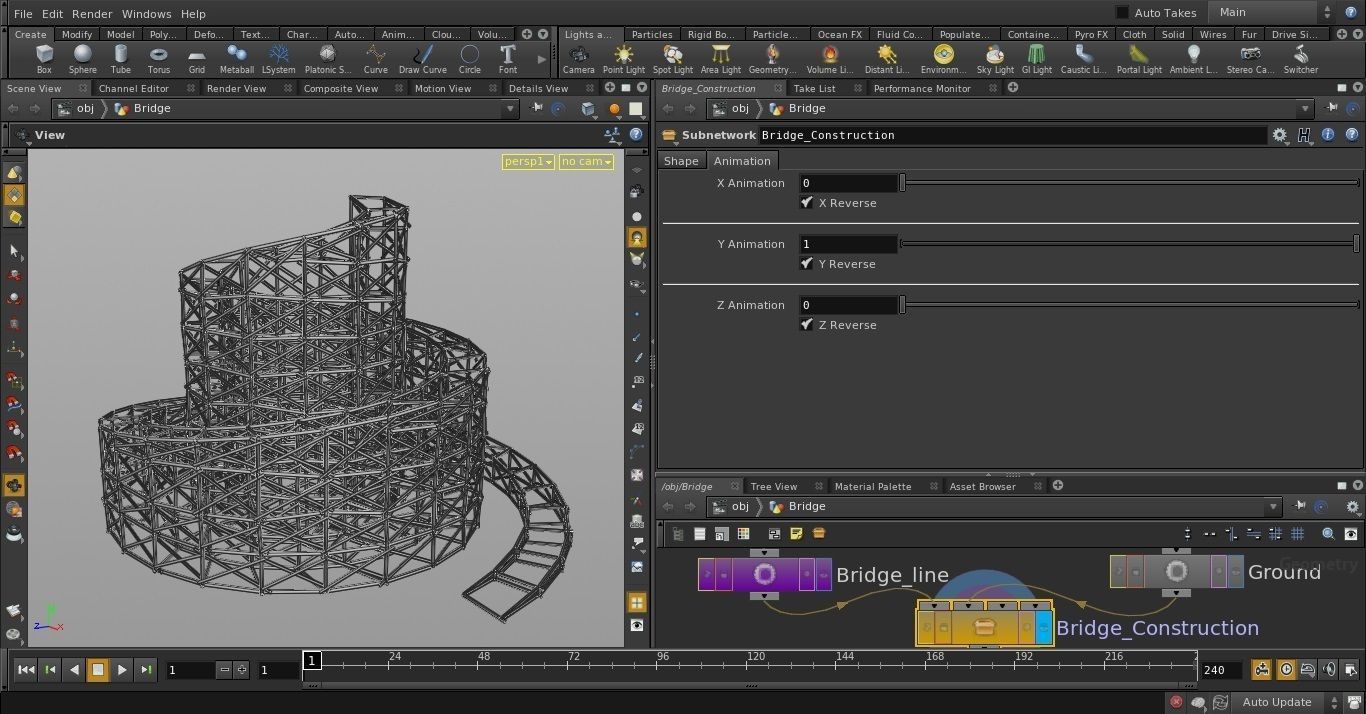The width and height of the screenshot is (1366, 714).
Task: Switch to the Rigid Bodies shelf tab
Action: click(x=711, y=34)
